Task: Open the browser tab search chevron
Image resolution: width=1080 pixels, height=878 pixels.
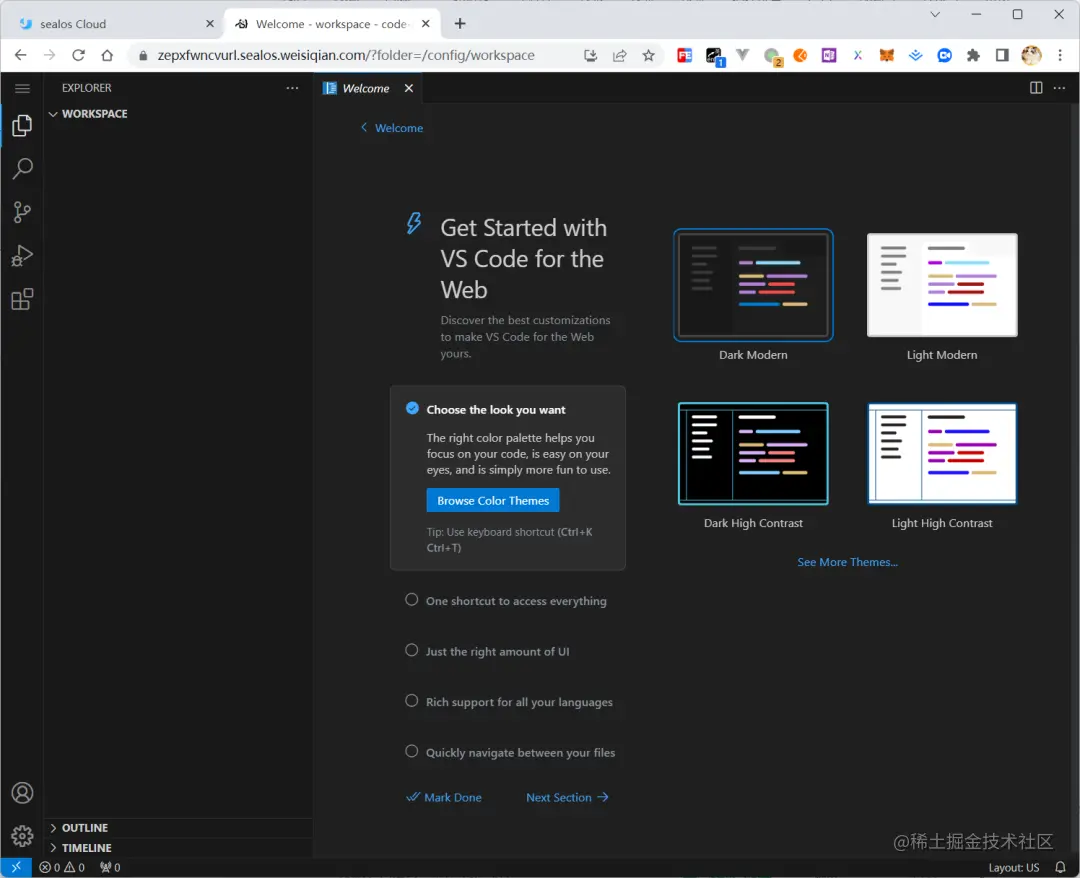Action: pyautogui.click(x=935, y=14)
